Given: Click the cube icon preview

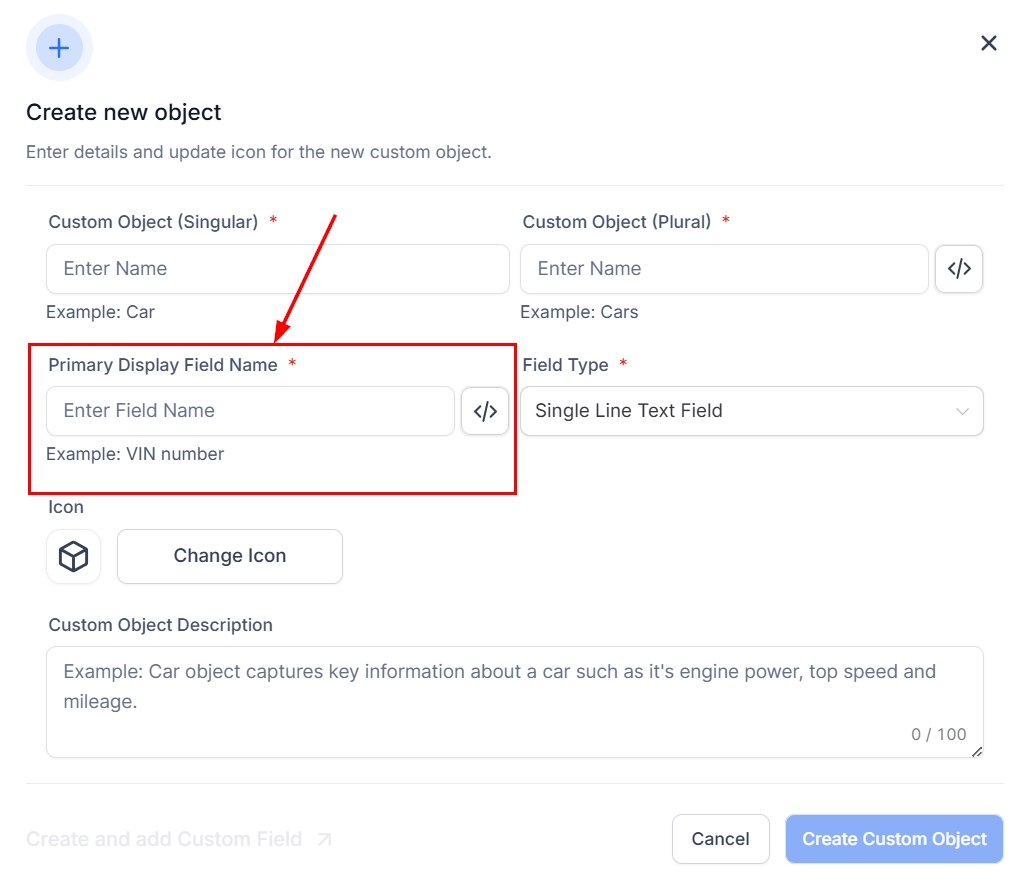Looking at the screenshot, I should (x=74, y=556).
